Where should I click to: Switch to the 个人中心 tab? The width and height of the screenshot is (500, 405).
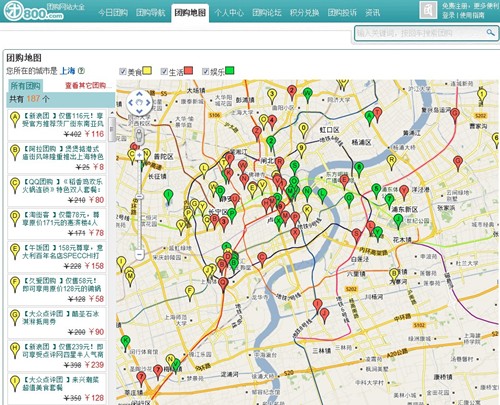pyautogui.click(x=229, y=13)
